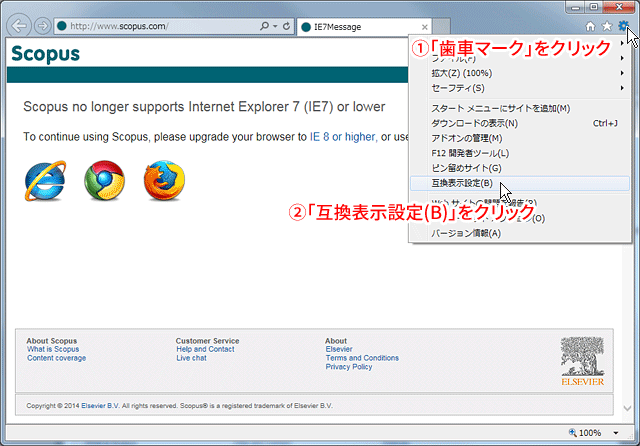Click the About Scopus footer heading

coord(52,341)
